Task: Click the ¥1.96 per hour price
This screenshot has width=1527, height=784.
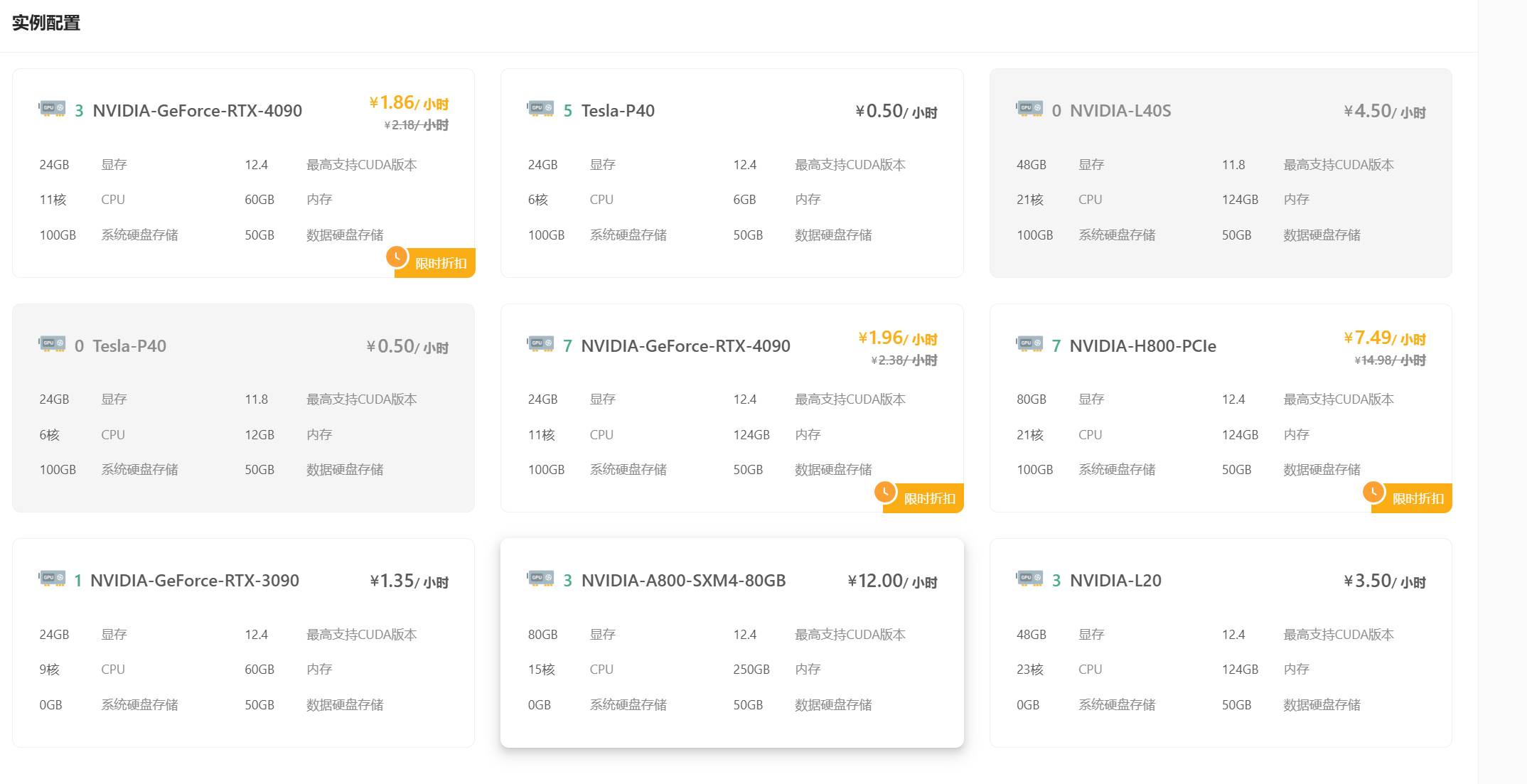Action: point(897,338)
